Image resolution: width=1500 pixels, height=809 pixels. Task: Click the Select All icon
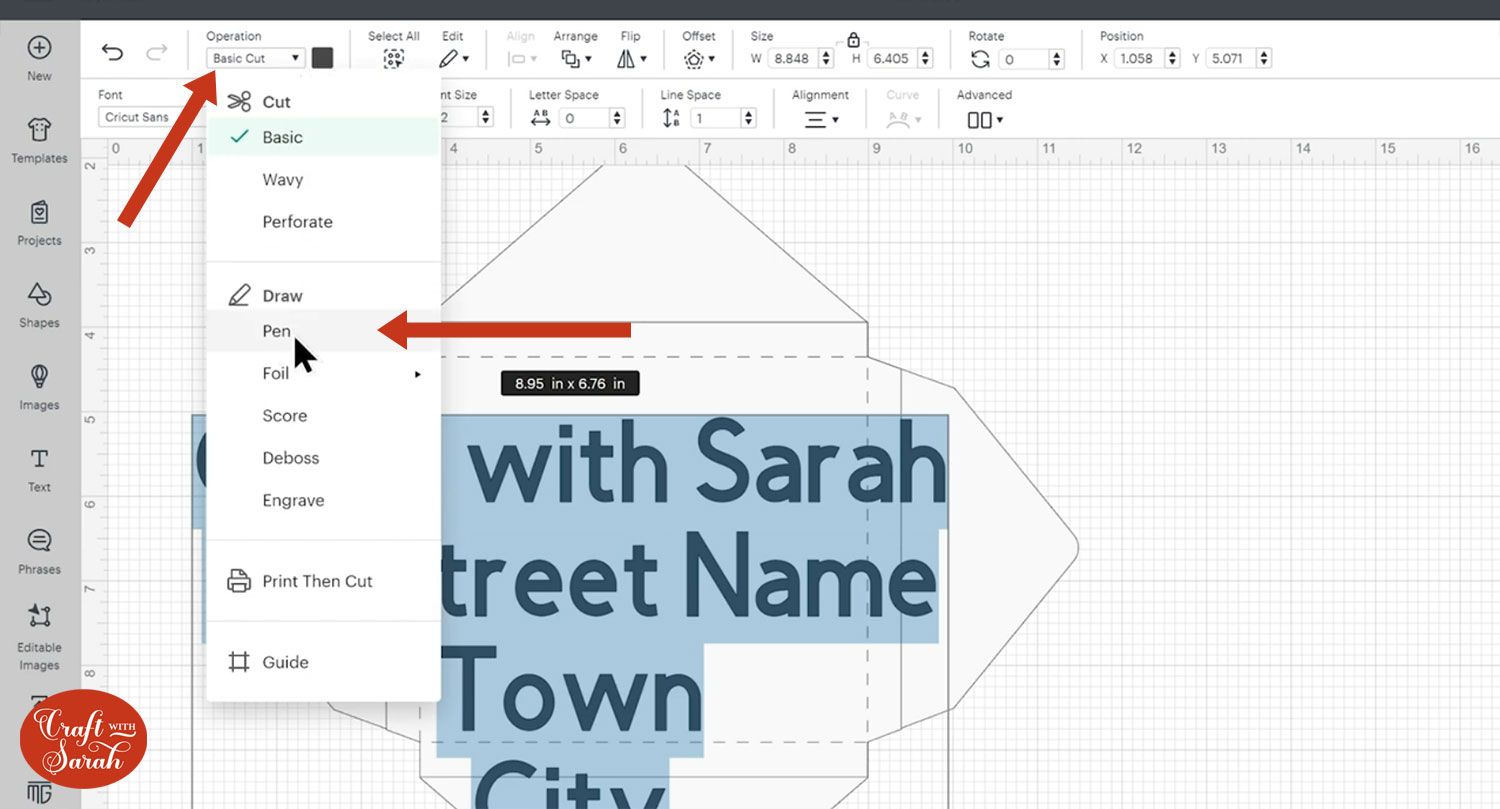point(393,59)
